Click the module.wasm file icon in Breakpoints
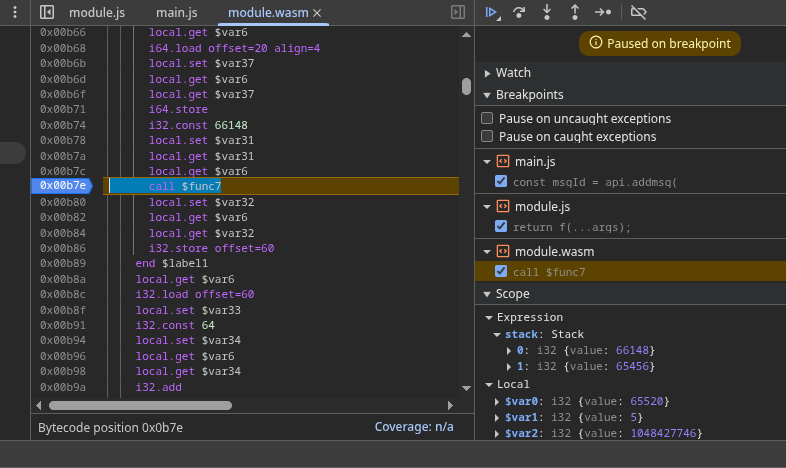The width and height of the screenshot is (786, 468). [503, 251]
